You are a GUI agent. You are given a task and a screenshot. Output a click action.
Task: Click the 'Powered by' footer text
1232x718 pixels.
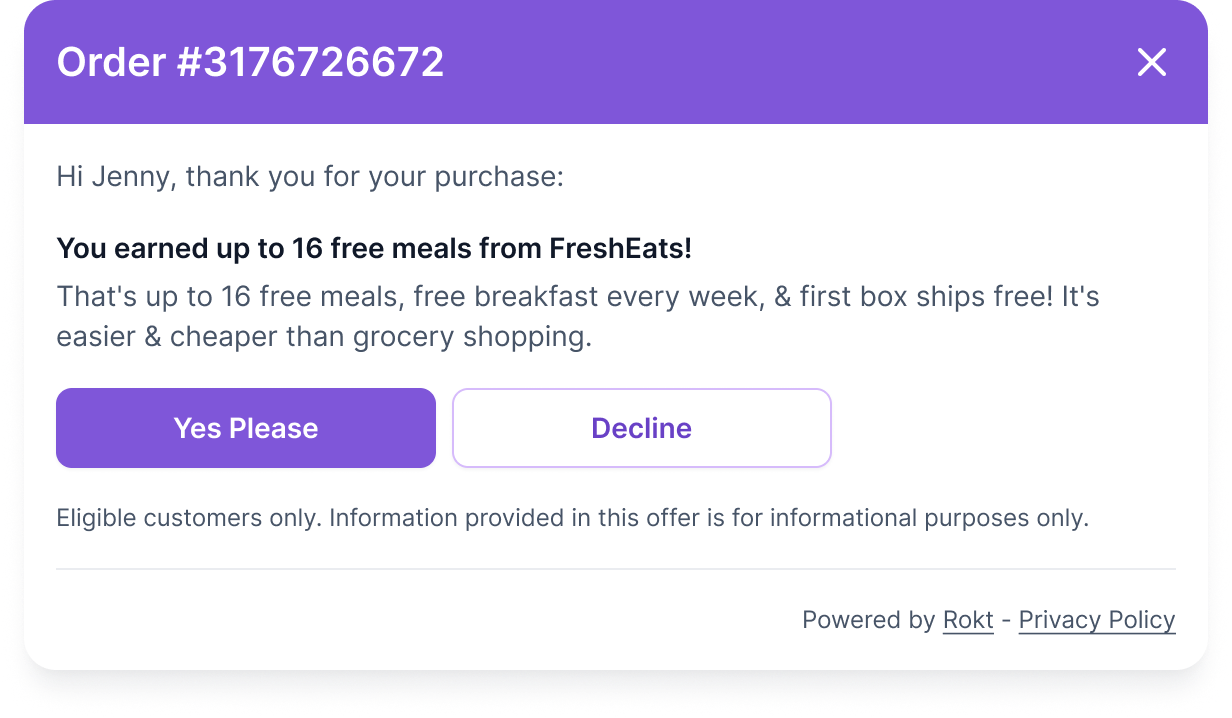[868, 620]
